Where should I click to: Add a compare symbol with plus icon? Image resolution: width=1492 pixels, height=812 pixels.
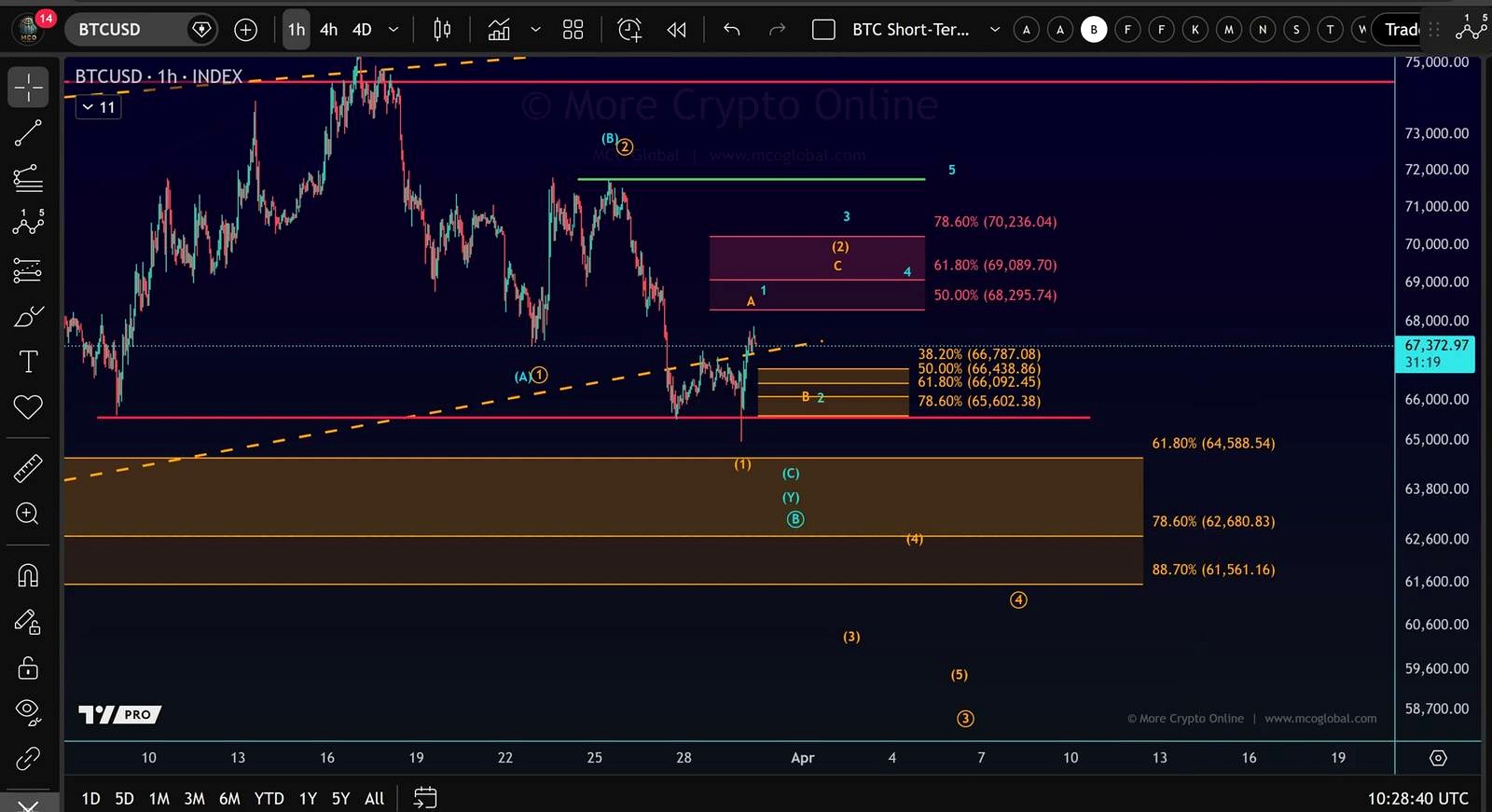[x=245, y=30]
